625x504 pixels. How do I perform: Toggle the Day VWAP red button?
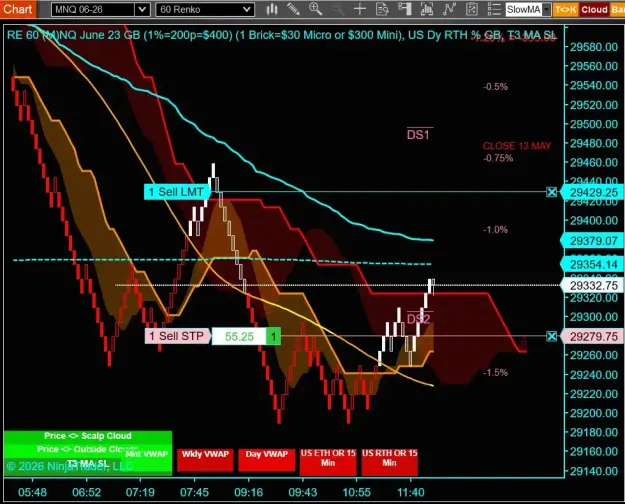pos(266,459)
